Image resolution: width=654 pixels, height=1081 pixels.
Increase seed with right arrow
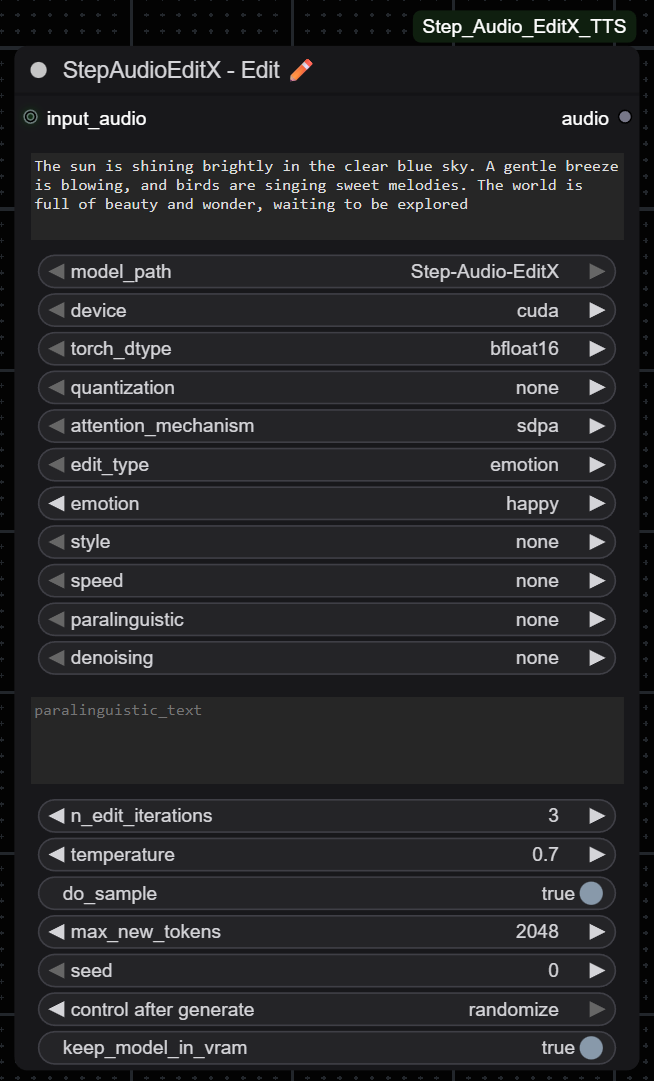[x=597, y=970]
